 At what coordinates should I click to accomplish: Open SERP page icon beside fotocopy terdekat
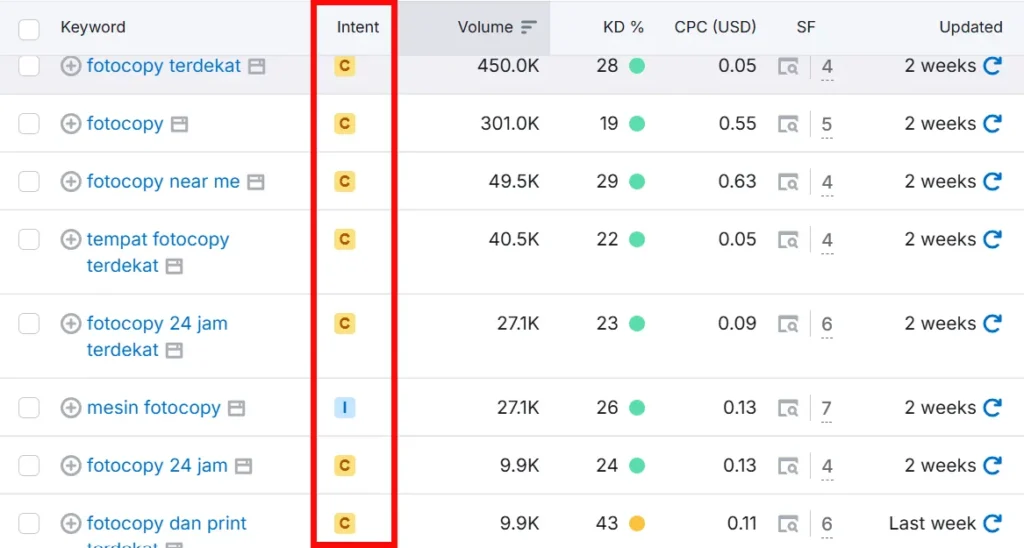point(257,67)
